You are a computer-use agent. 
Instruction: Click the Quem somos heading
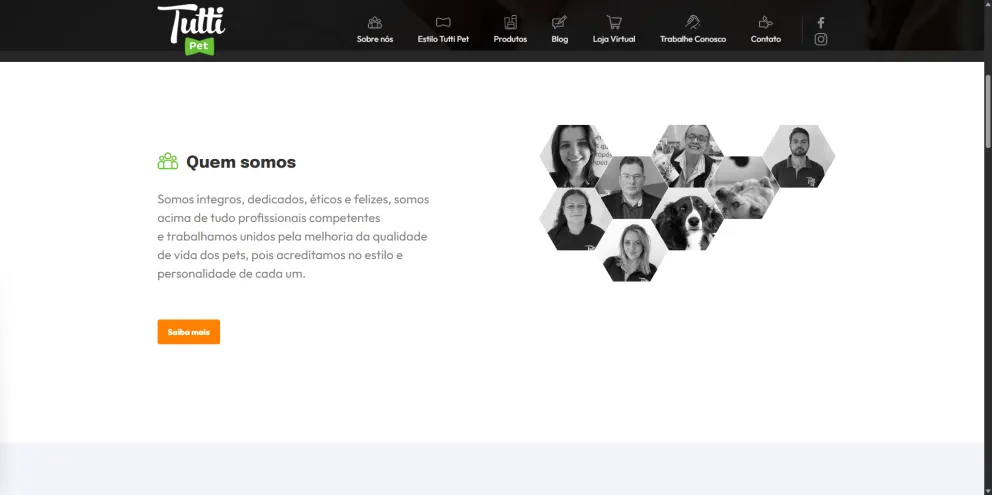click(x=240, y=162)
